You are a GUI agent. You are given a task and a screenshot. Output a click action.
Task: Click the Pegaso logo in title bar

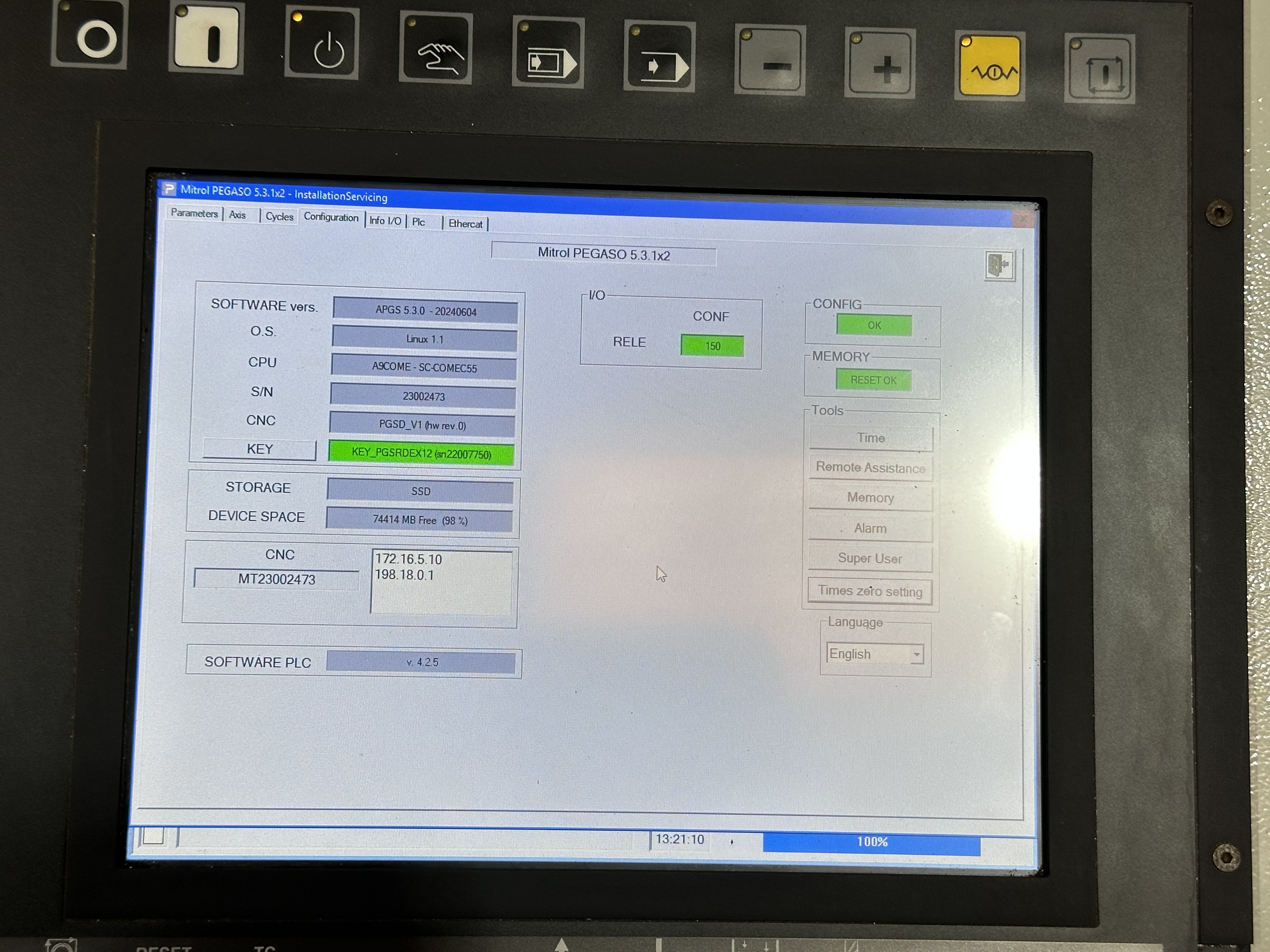click(168, 188)
